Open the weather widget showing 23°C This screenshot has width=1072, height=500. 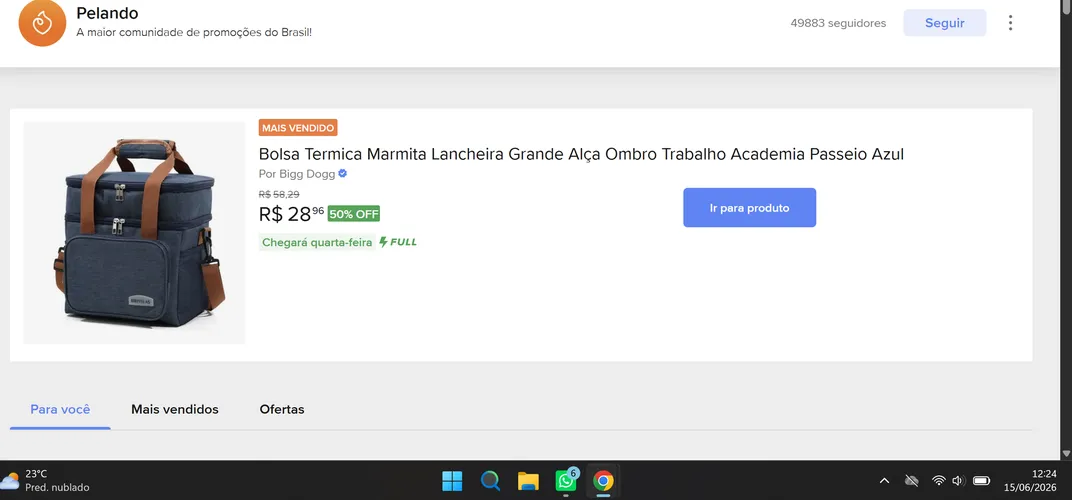coord(45,481)
